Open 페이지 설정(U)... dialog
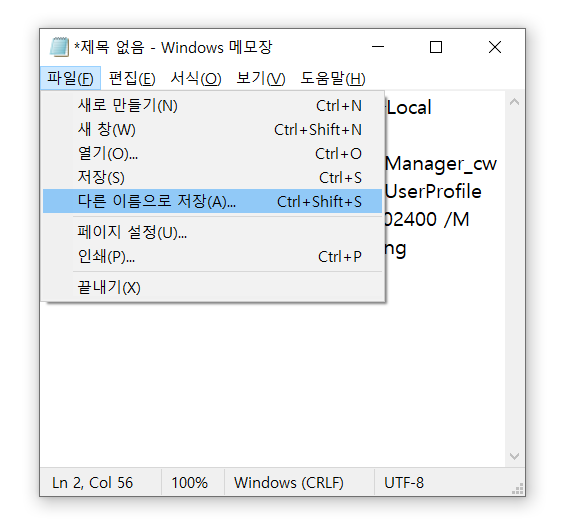The image size is (562, 525). (x=213, y=232)
